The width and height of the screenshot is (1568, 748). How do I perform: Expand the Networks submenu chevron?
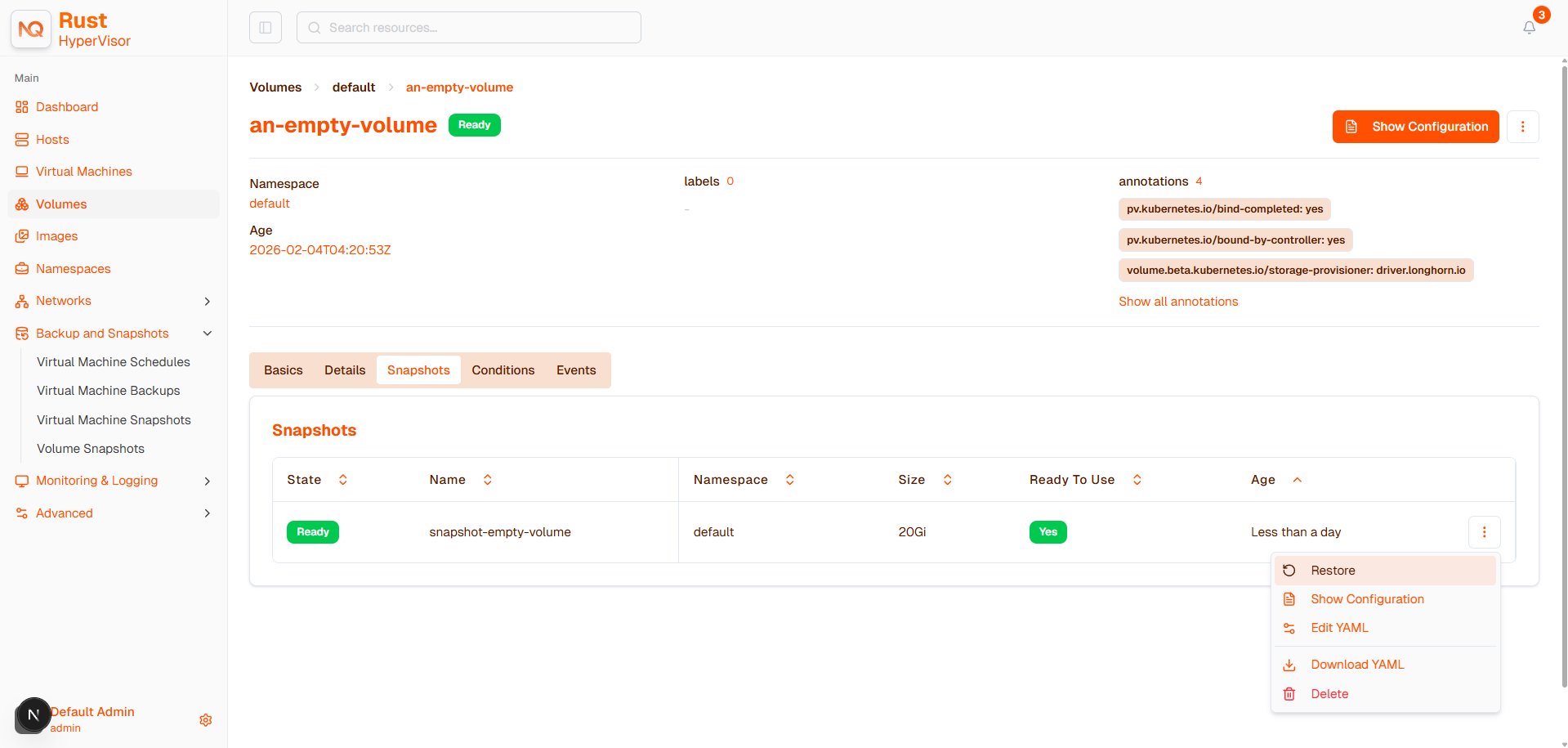pos(208,302)
